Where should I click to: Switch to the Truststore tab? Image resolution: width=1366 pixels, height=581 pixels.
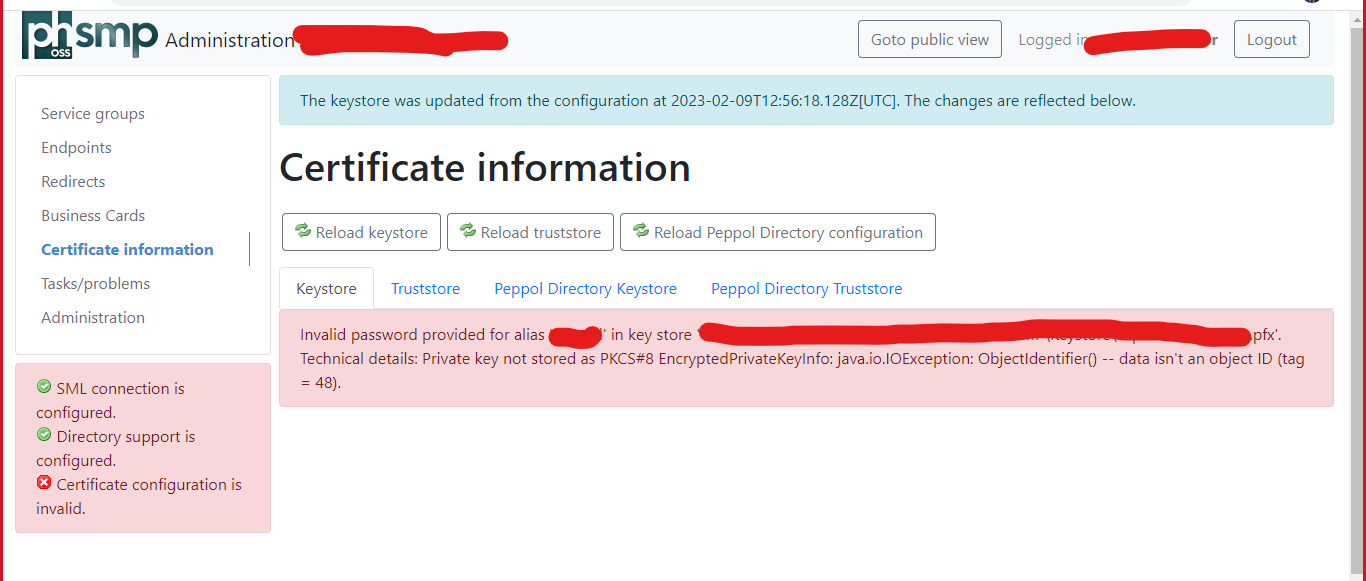pos(425,288)
